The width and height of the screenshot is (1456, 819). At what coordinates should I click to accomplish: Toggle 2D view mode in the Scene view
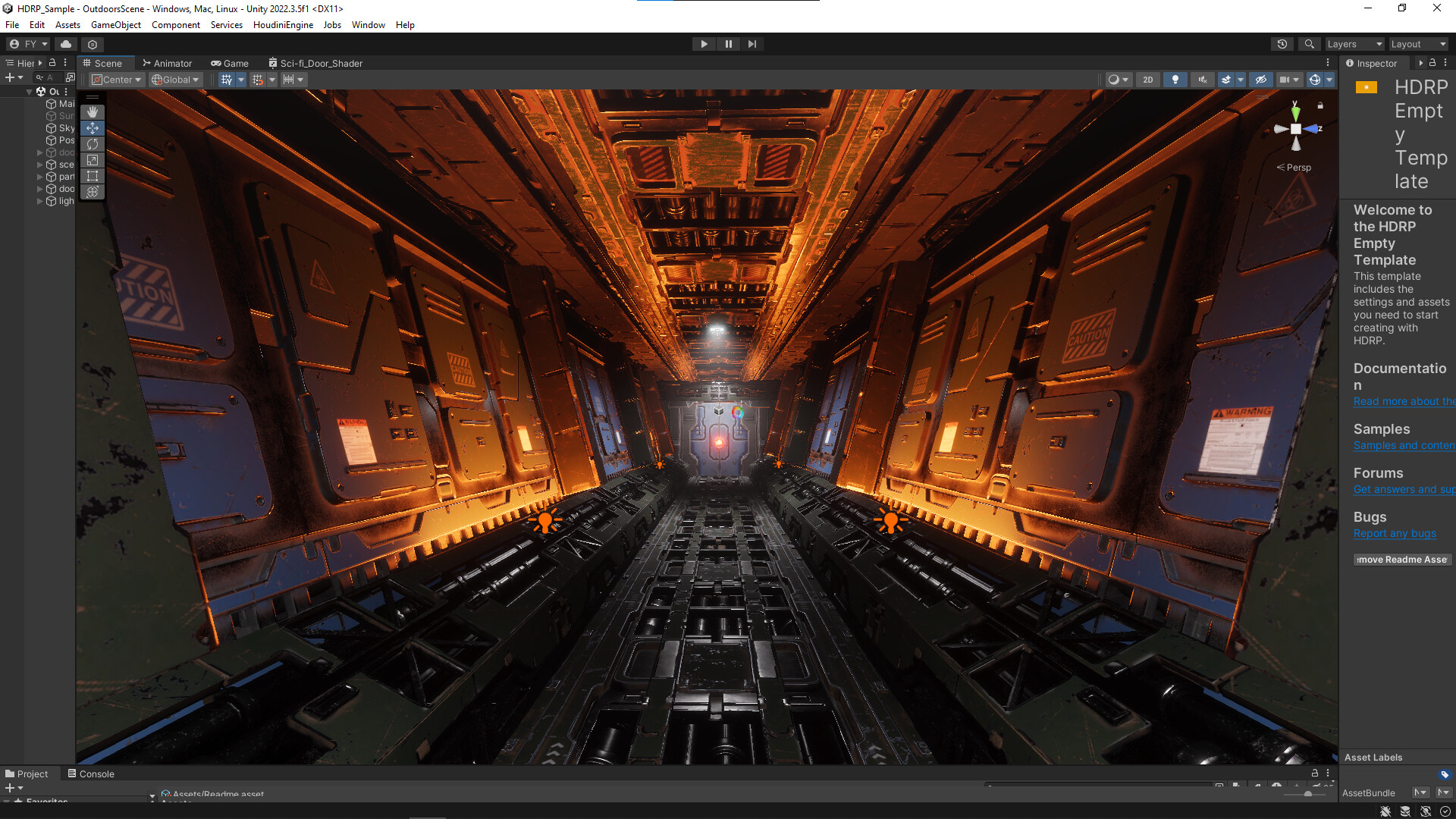pos(1147,80)
